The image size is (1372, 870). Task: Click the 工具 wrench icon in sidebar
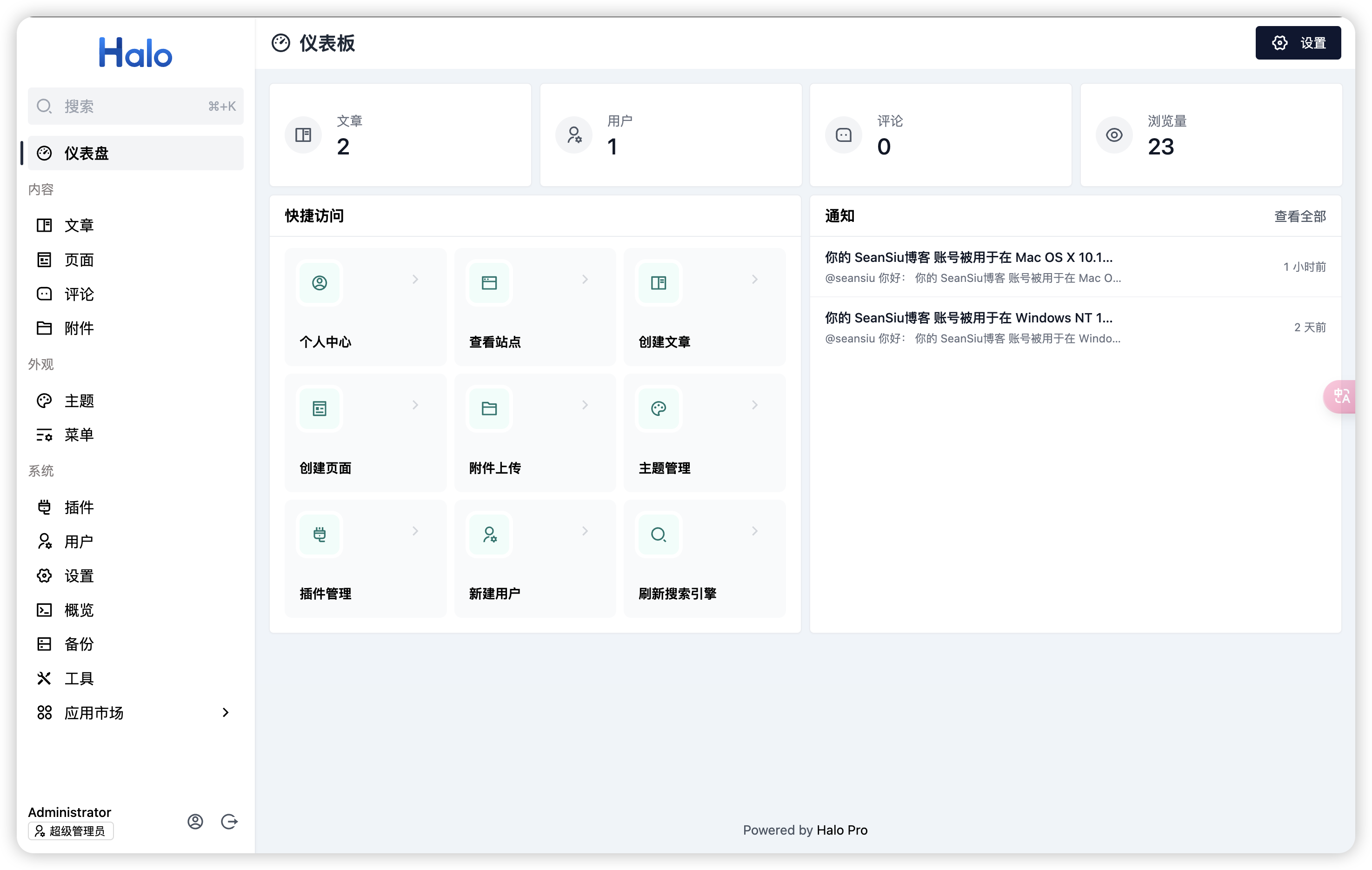point(45,678)
